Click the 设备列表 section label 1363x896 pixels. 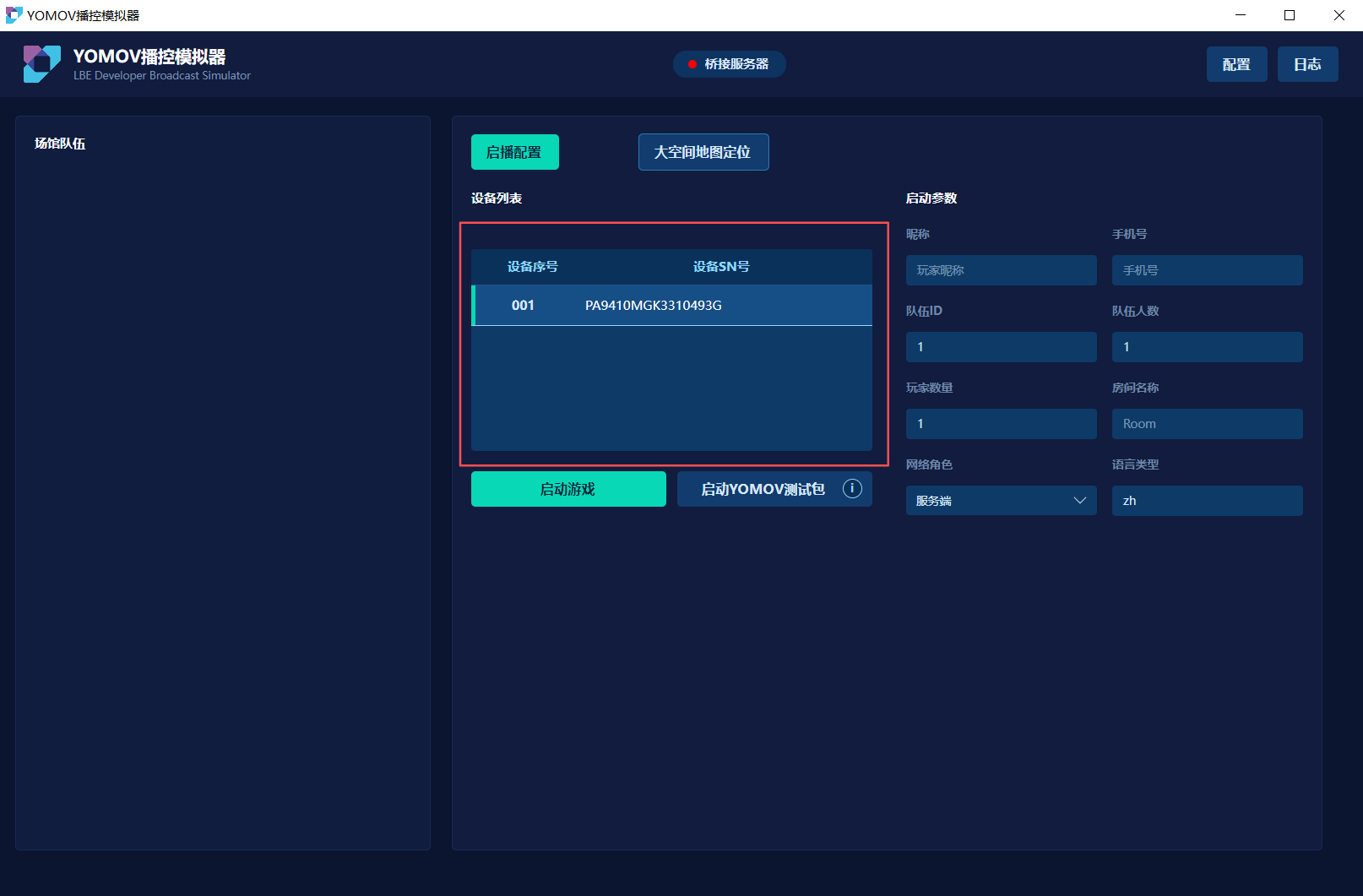point(497,198)
